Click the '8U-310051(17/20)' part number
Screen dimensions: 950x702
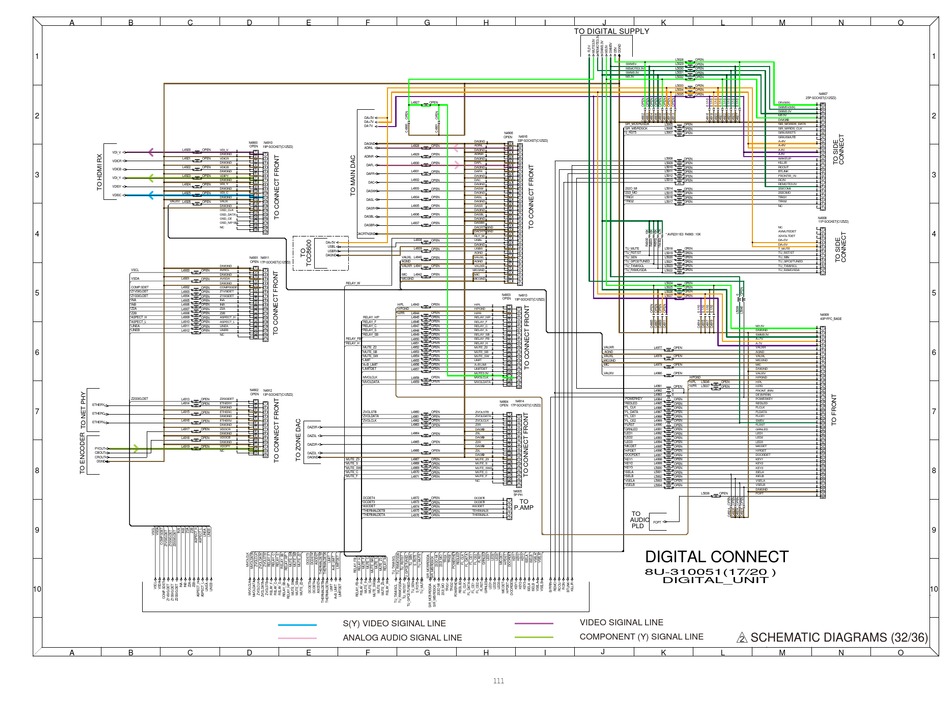pyautogui.click(x=710, y=572)
